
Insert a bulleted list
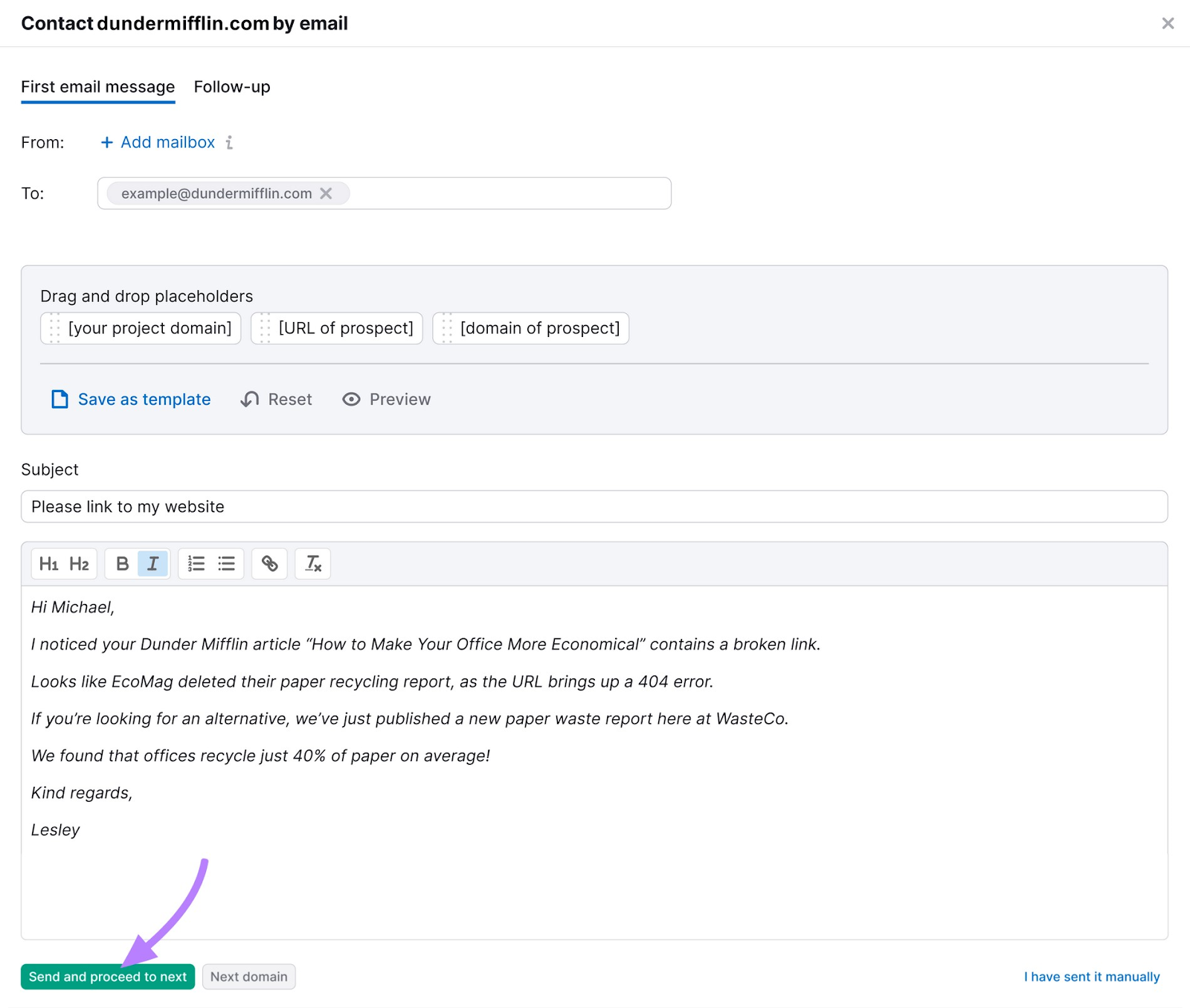click(227, 564)
